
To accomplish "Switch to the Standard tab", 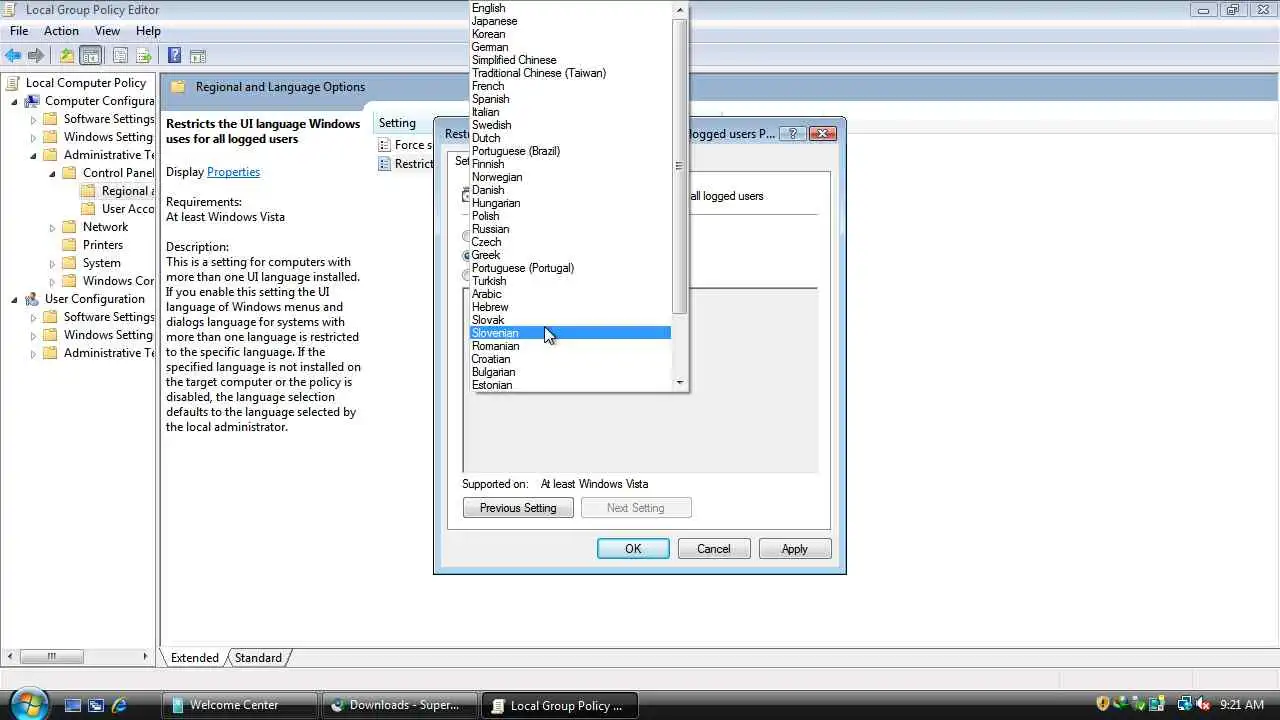I will point(258,658).
